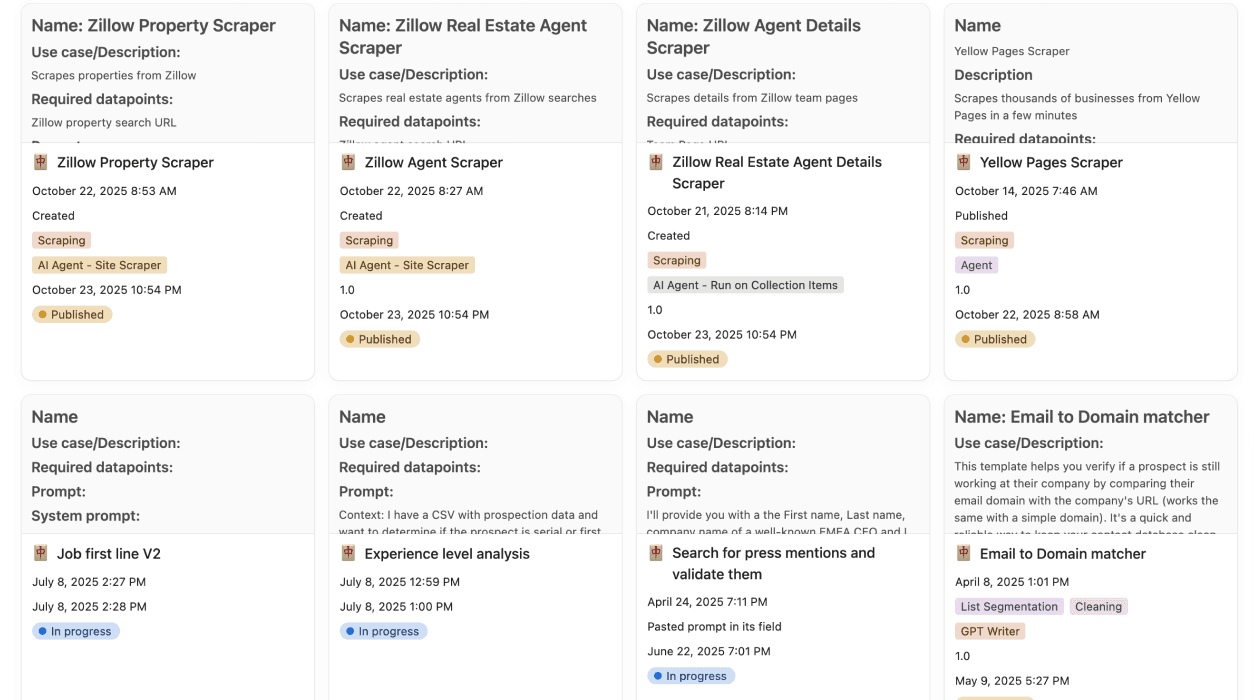Click the Email to Domain matcher page icon
Viewport: 1254px width, 700px height.
coord(963,553)
